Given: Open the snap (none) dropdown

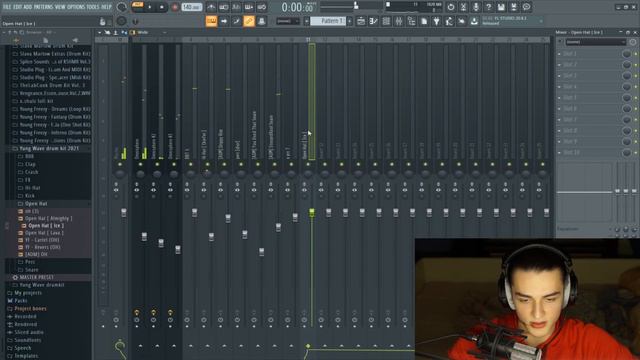Looking at the screenshot, I should [288, 21].
